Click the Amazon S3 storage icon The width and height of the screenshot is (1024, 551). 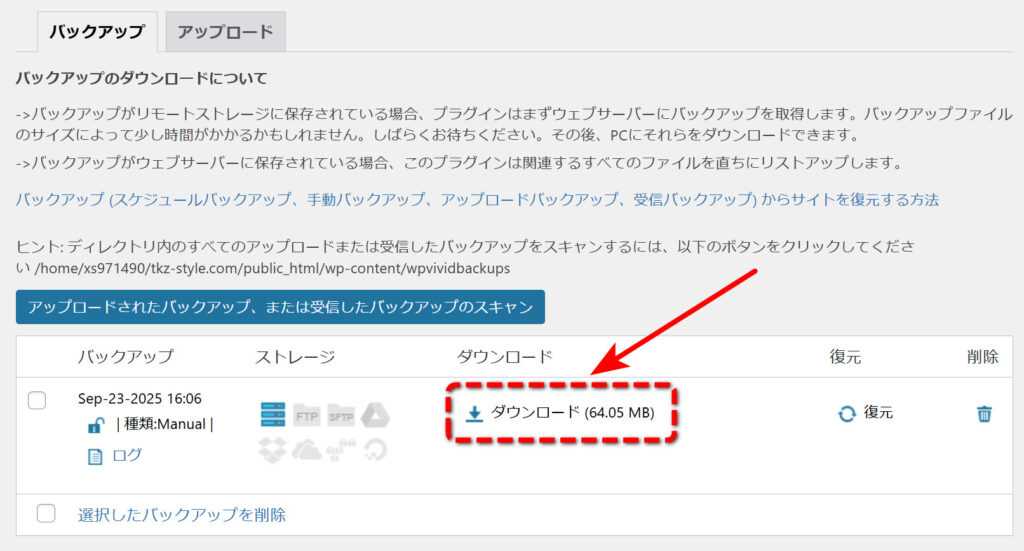click(341, 450)
